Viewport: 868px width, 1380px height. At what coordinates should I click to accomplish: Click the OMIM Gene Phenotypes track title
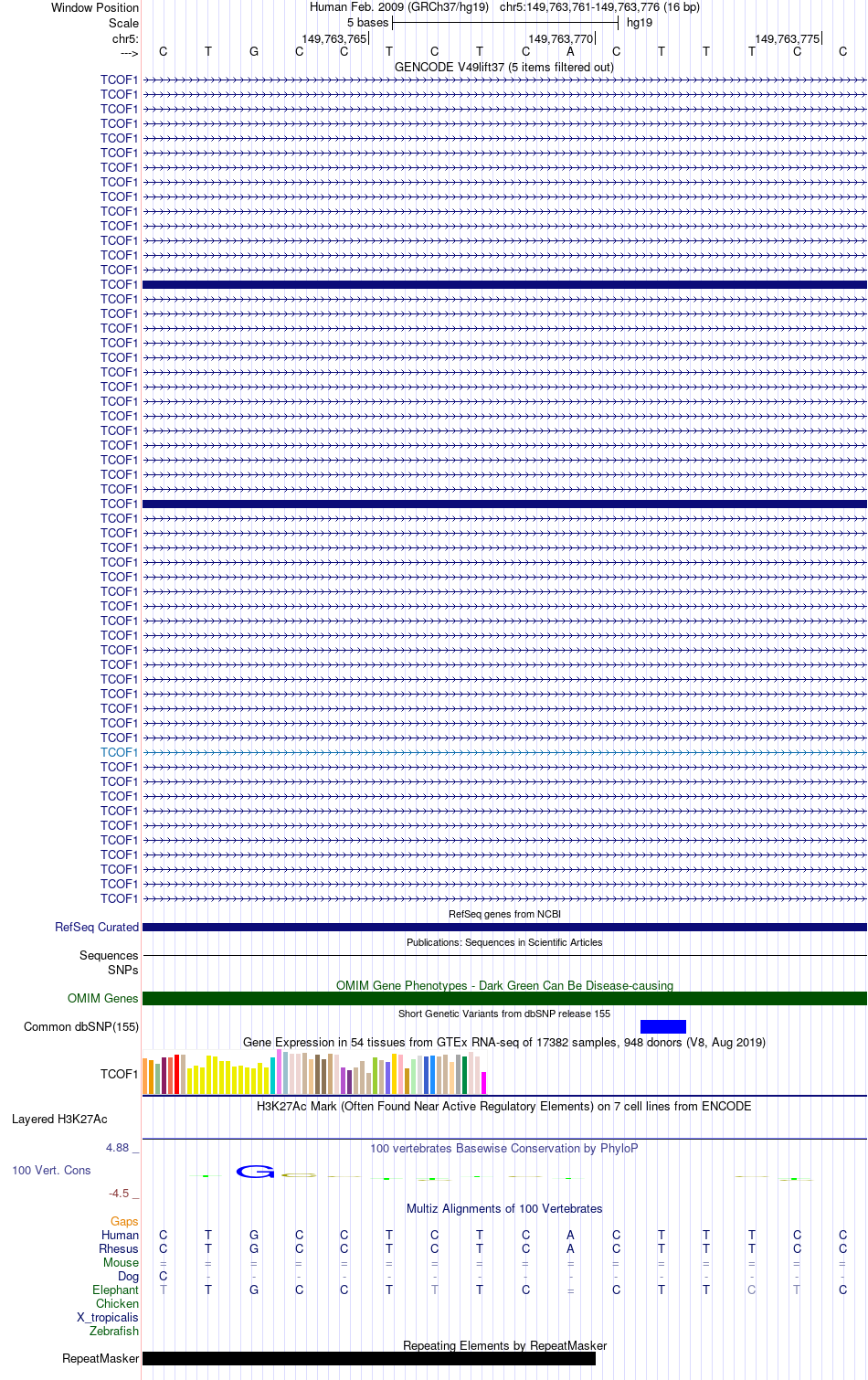tap(504, 985)
